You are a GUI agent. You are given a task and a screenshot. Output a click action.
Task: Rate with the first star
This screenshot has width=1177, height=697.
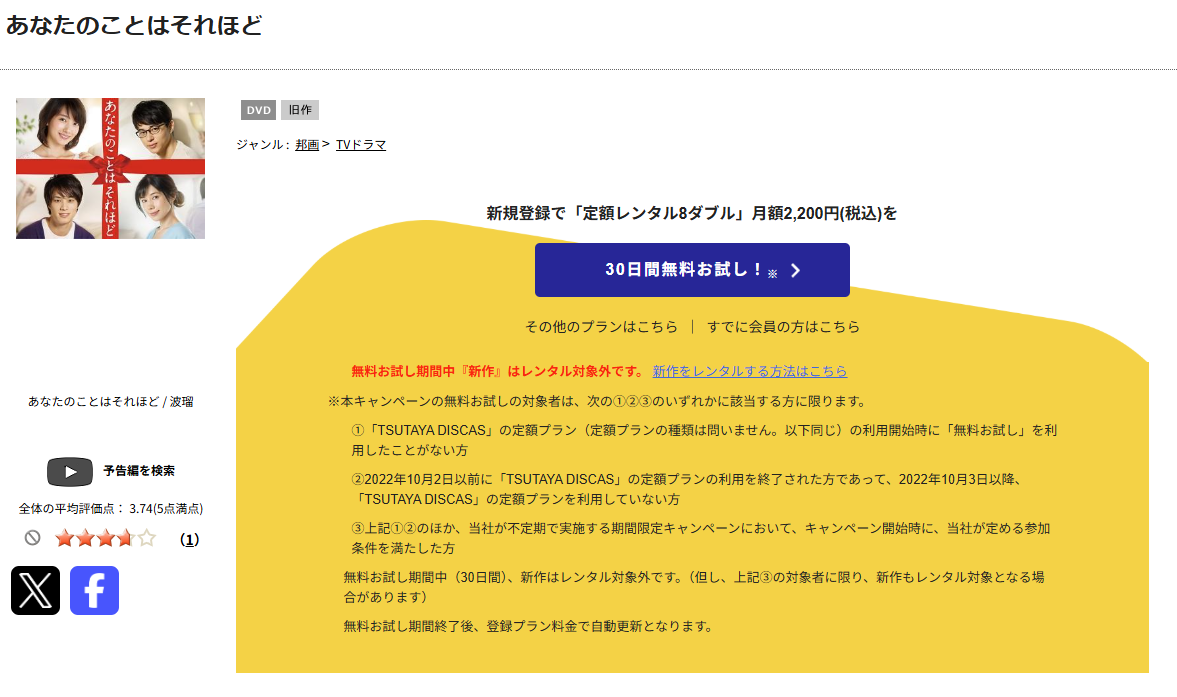(x=65, y=538)
